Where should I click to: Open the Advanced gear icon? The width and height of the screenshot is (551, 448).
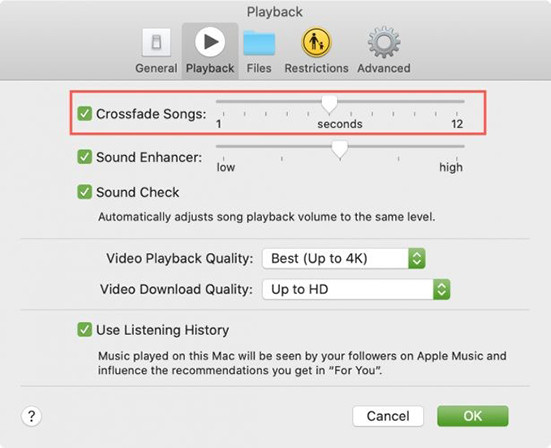[384, 42]
